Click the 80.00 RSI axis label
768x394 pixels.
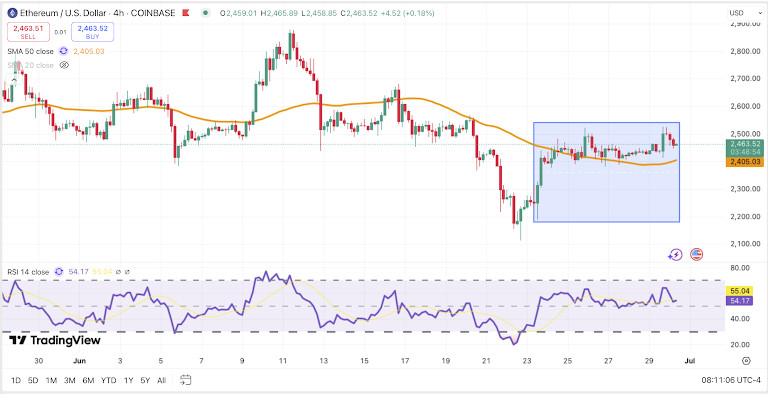tap(740, 268)
